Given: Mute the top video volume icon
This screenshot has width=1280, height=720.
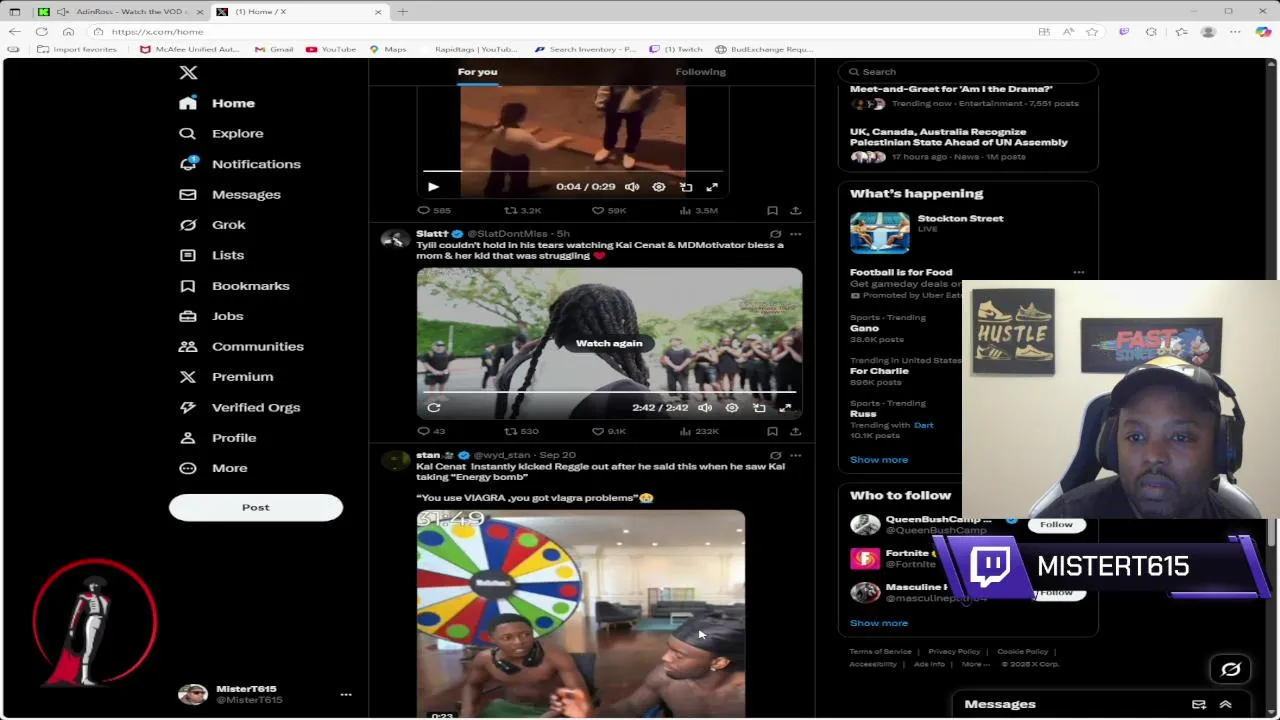Looking at the screenshot, I should [632, 187].
